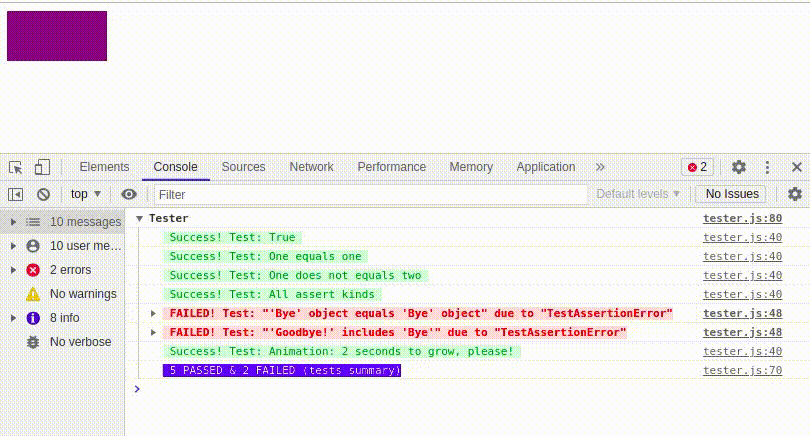Click the messages list icon in the sidebar
The height and width of the screenshot is (436, 810).
pos(33,222)
